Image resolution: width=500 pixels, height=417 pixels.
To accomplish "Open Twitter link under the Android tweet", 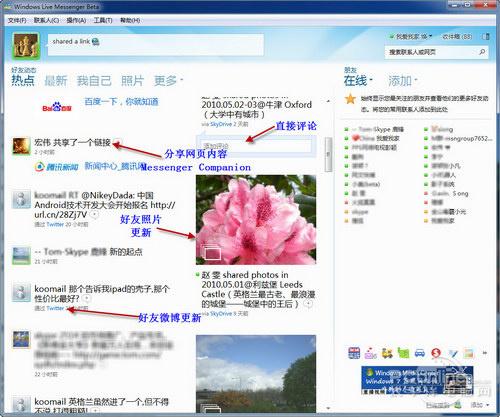I will (55, 224).
